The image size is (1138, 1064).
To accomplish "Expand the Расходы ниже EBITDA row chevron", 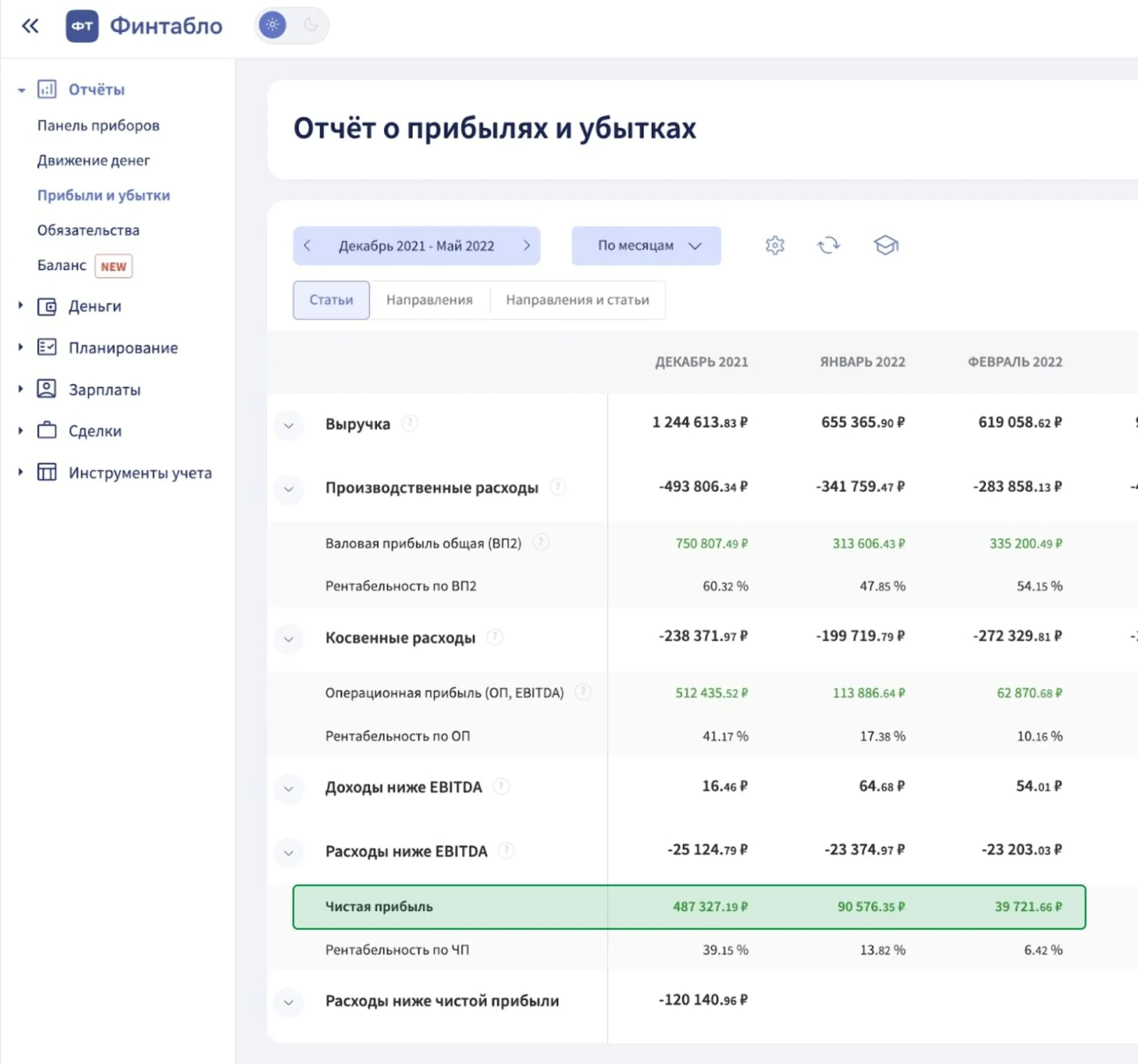I will tap(289, 853).
